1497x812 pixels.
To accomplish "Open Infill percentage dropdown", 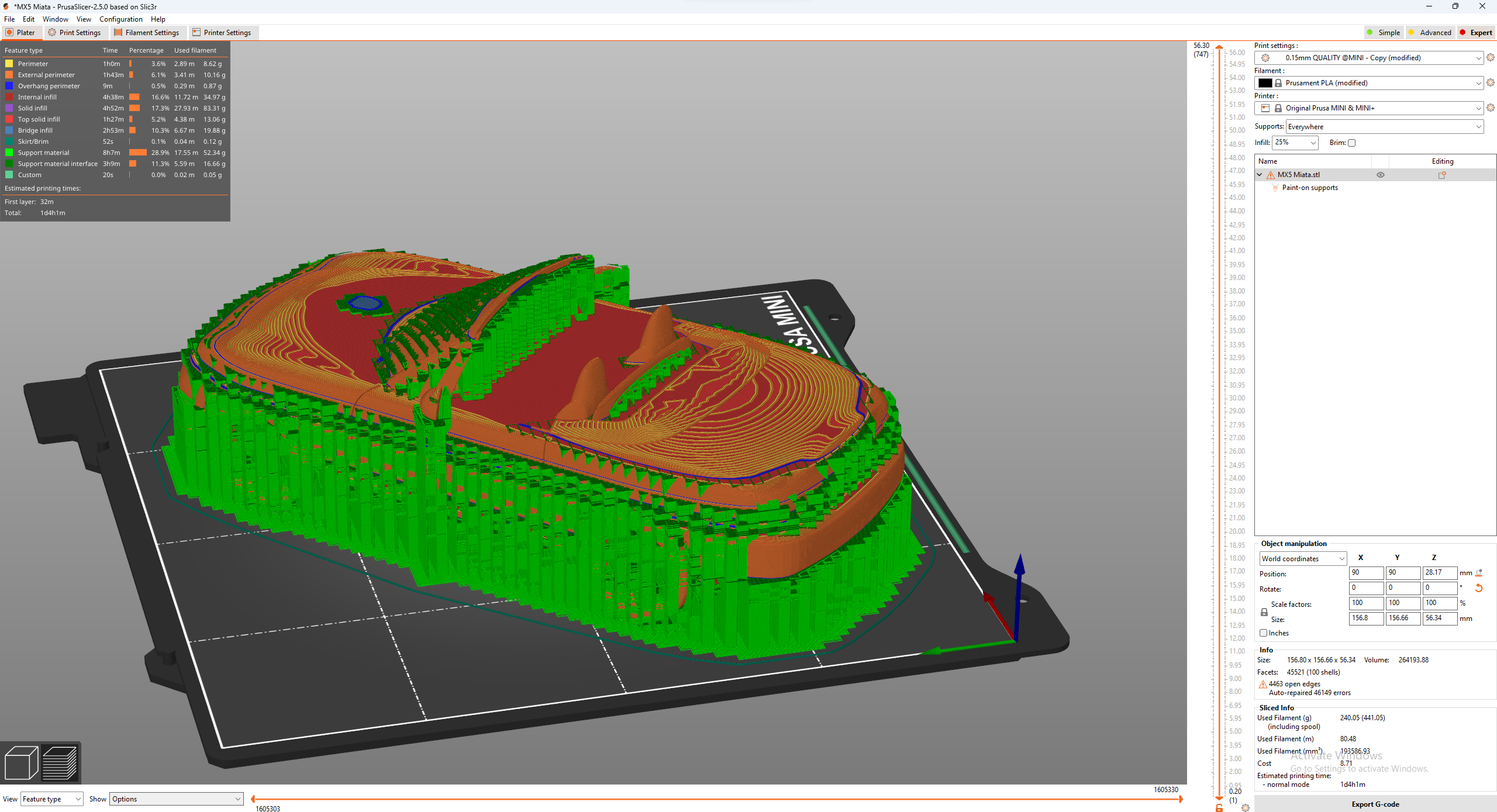I will pyautogui.click(x=1313, y=143).
